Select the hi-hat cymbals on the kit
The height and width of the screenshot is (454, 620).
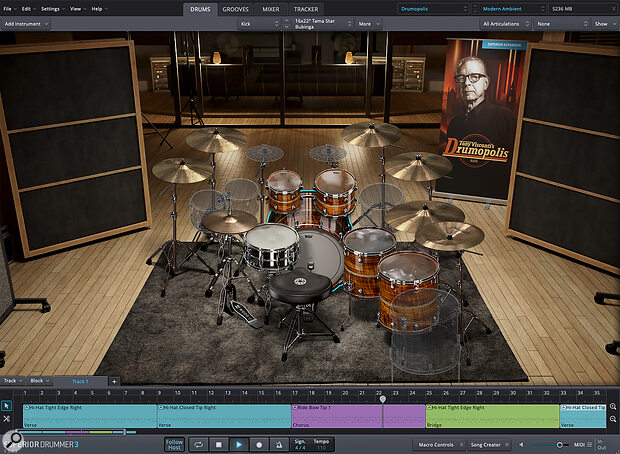tap(229, 221)
